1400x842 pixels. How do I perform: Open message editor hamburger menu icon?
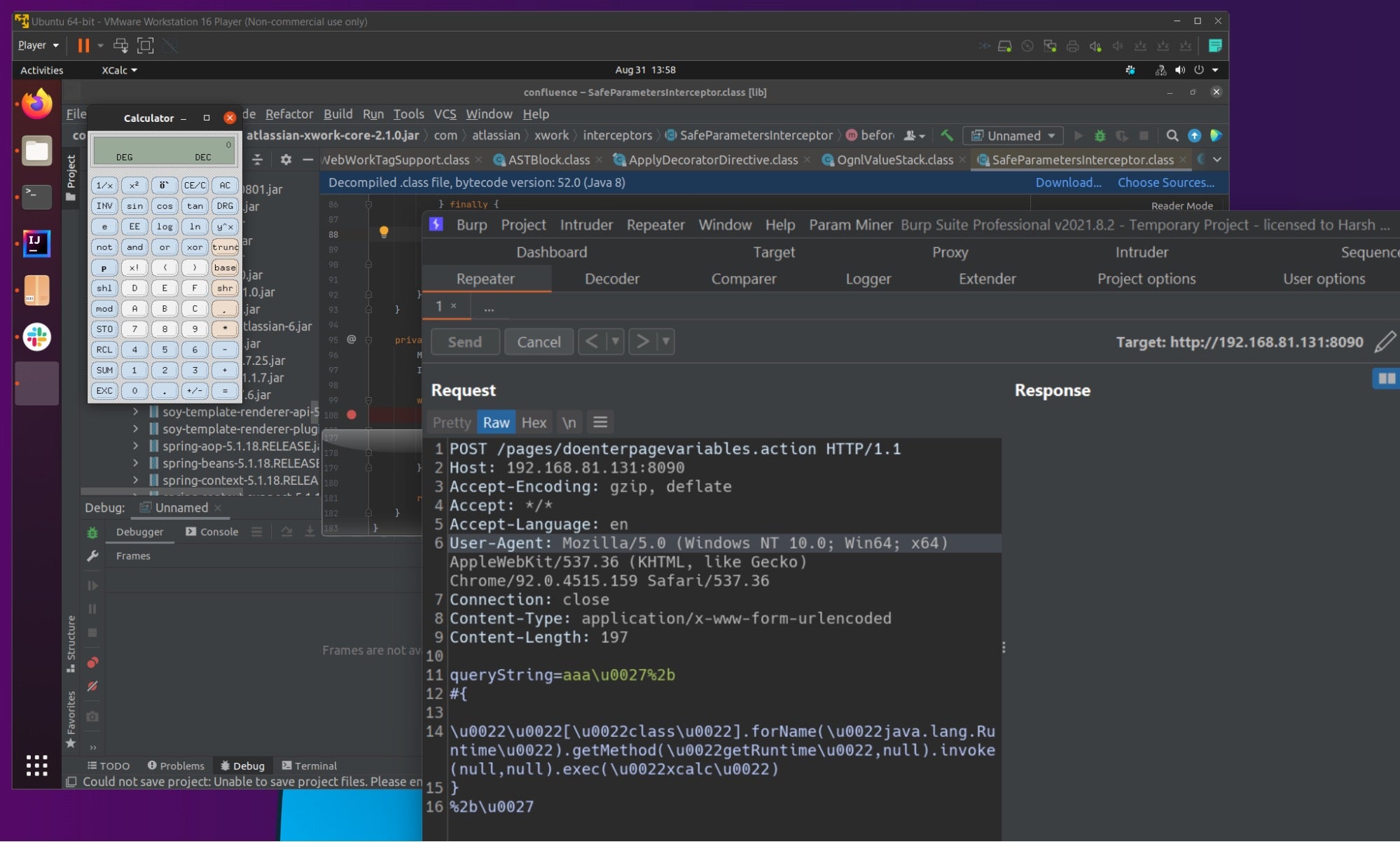coord(599,422)
